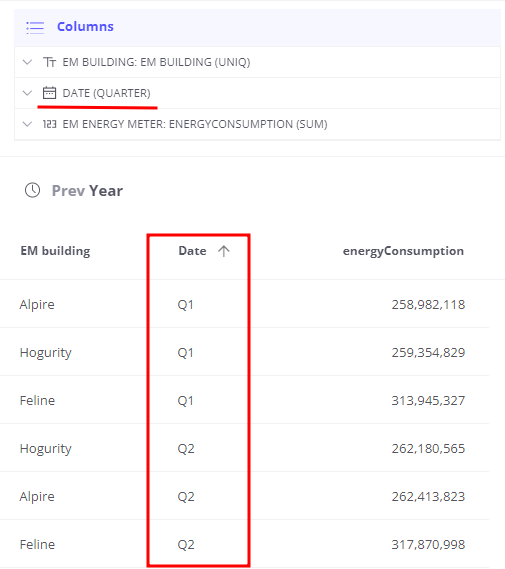Click the 123 numeric icon for ENERGYCONSUMPTION

pyautogui.click(x=49, y=124)
